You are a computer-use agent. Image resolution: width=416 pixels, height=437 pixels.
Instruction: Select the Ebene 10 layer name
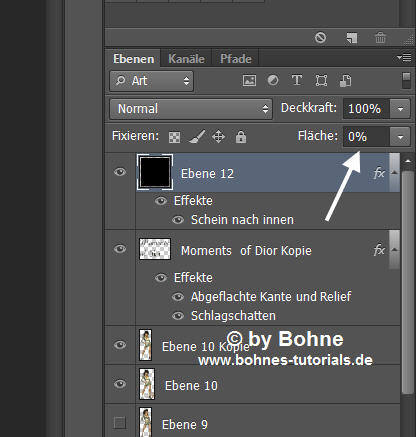[191, 386]
